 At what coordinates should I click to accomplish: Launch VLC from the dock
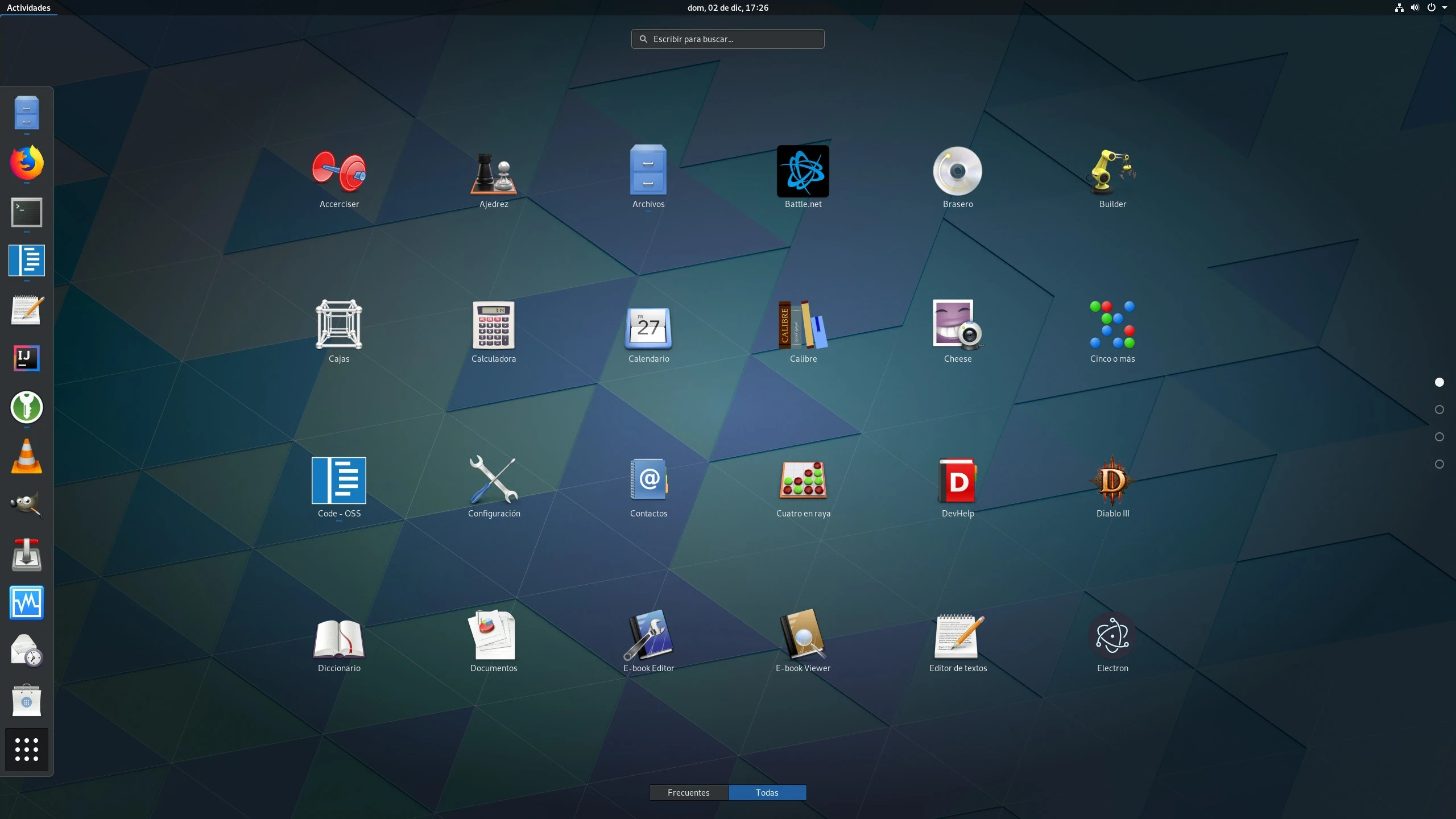pyautogui.click(x=27, y=457)
